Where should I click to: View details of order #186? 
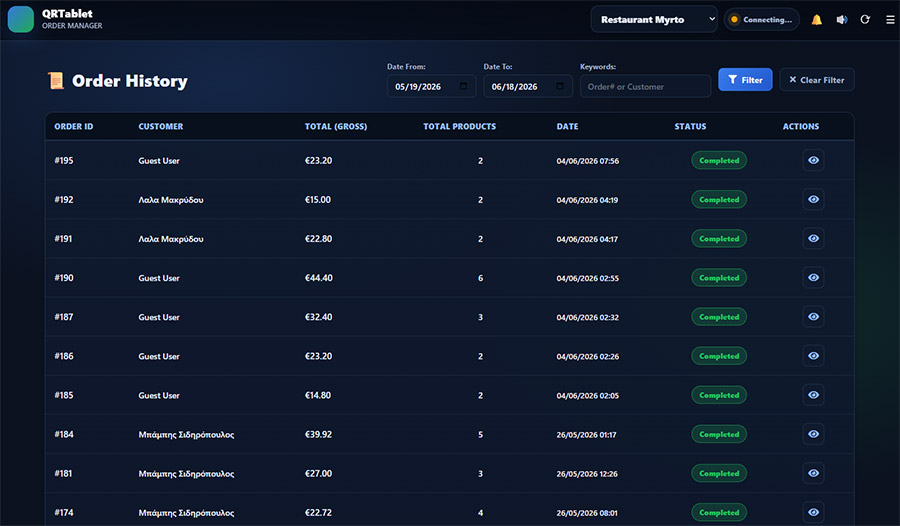[x=813, y=355]
